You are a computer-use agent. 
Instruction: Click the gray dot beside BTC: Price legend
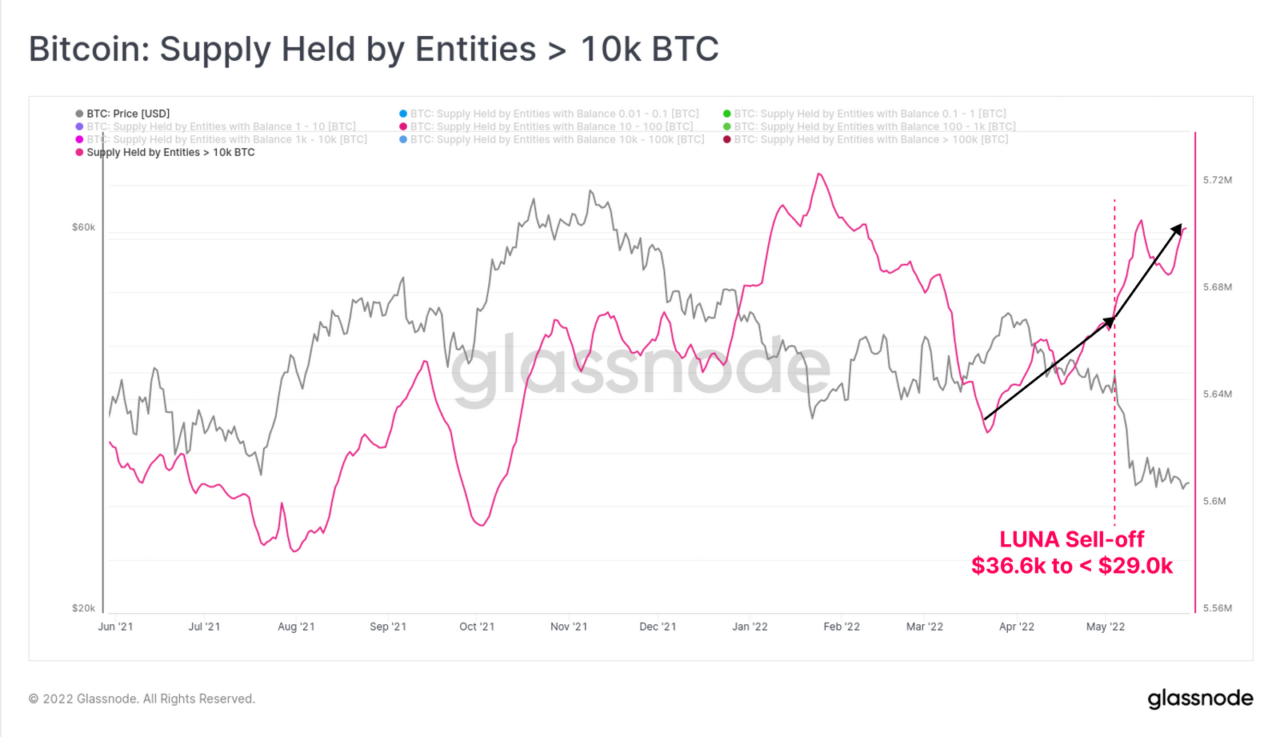[79, 114]
